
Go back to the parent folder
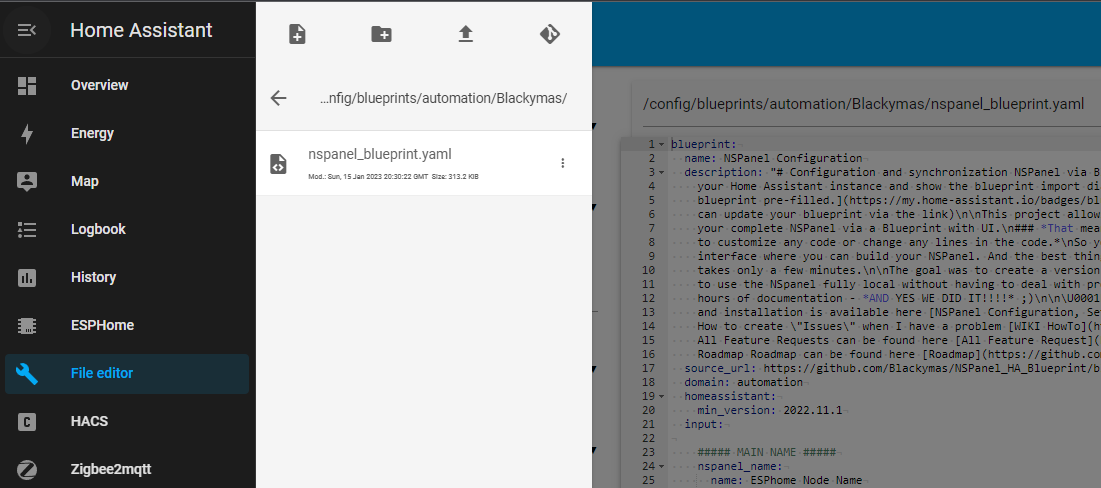(x=279, y=98)
